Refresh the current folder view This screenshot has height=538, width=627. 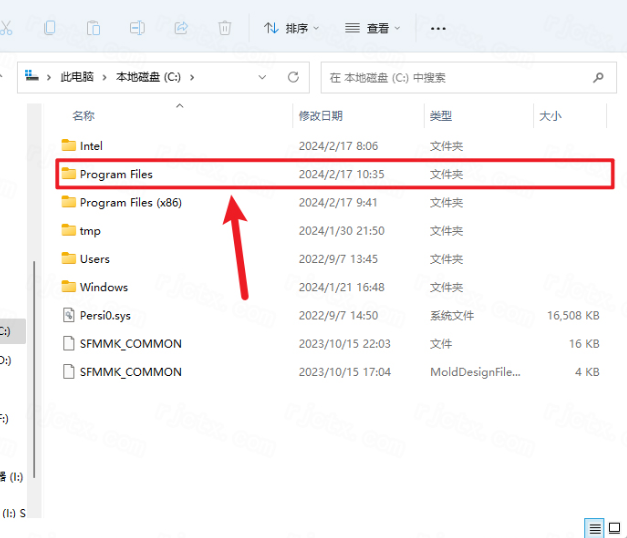pos(293,77)
